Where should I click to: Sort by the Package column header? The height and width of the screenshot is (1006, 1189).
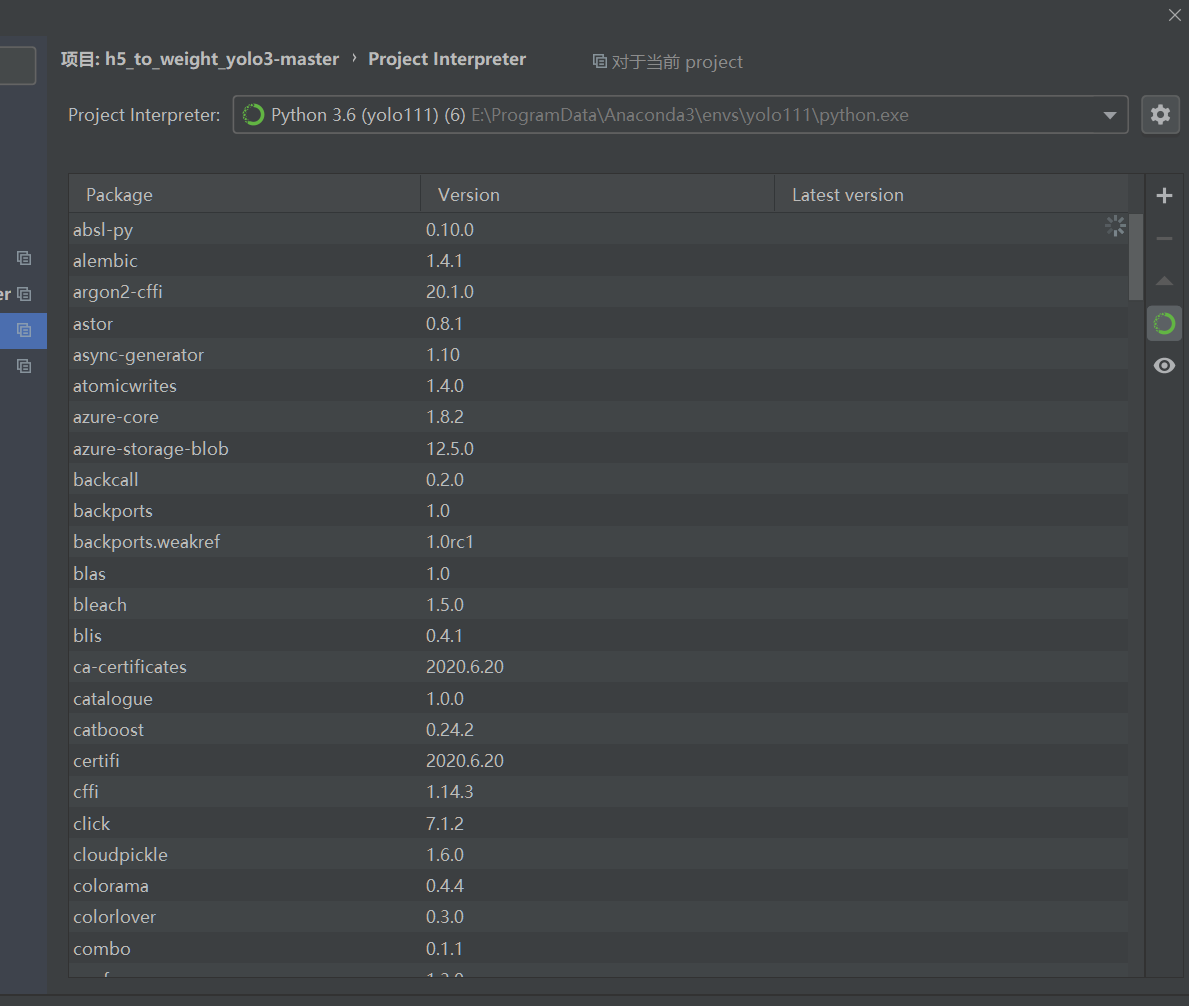[x=244, y=195]
